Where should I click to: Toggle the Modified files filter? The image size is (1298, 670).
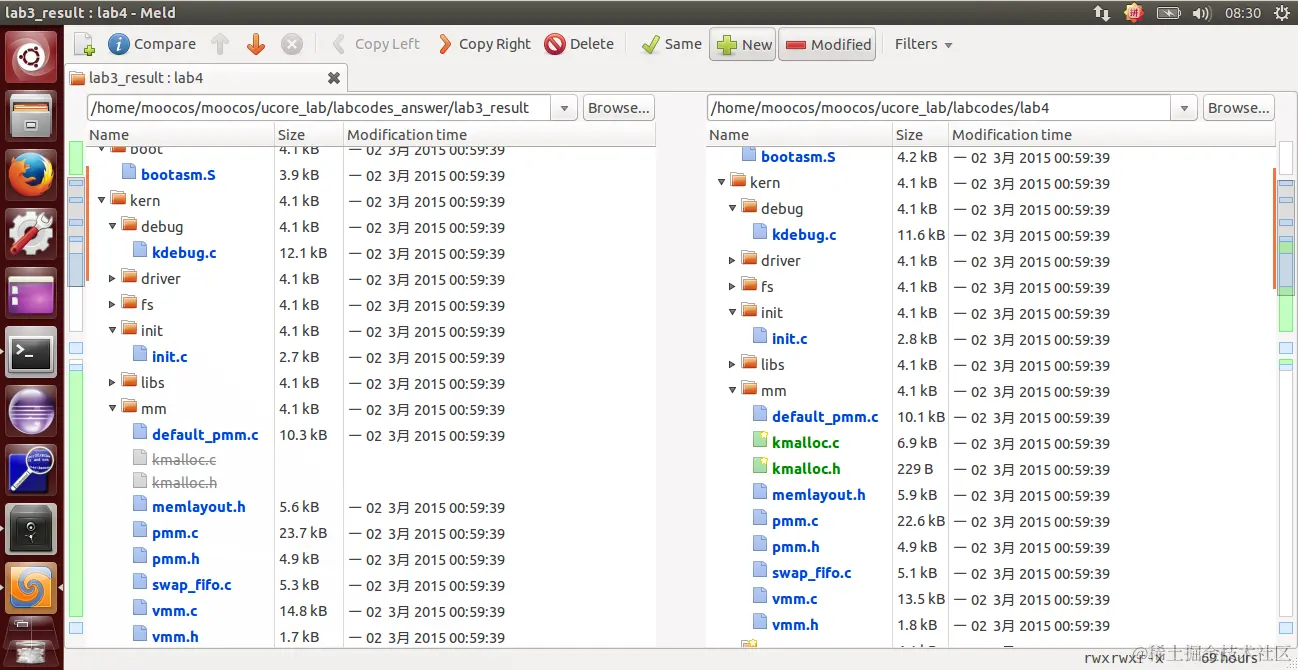pos(827,44)
